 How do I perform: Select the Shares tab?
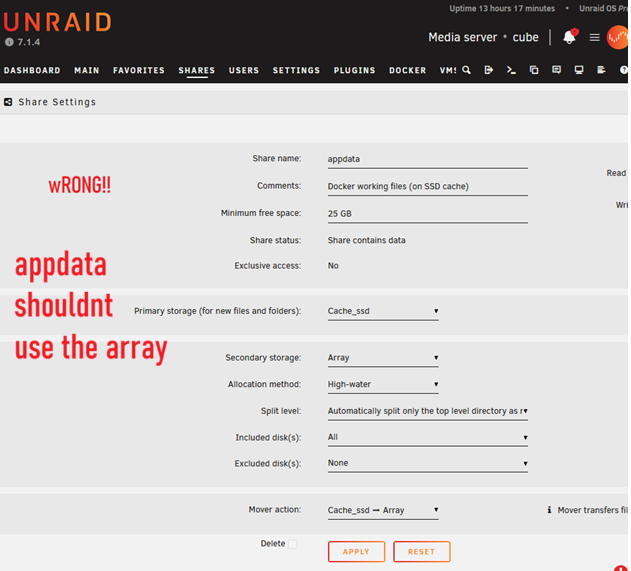coord(197,70)
